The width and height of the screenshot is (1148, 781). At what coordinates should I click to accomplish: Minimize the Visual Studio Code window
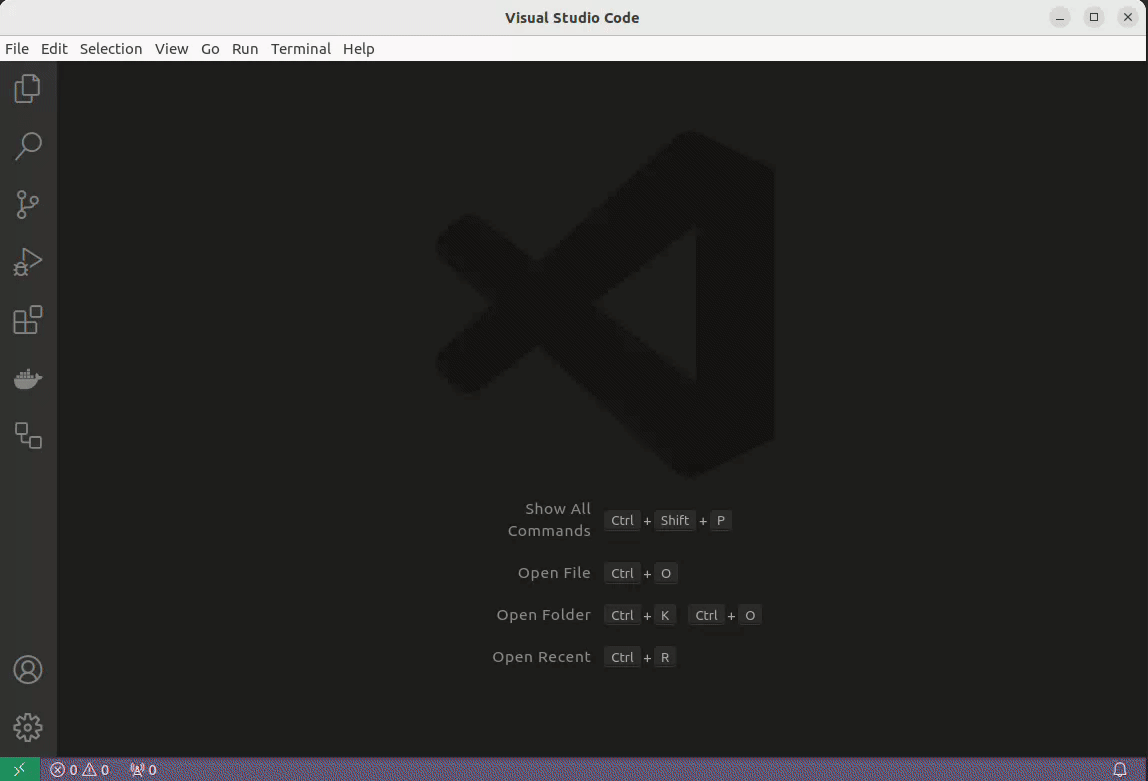coord(1060,18)
